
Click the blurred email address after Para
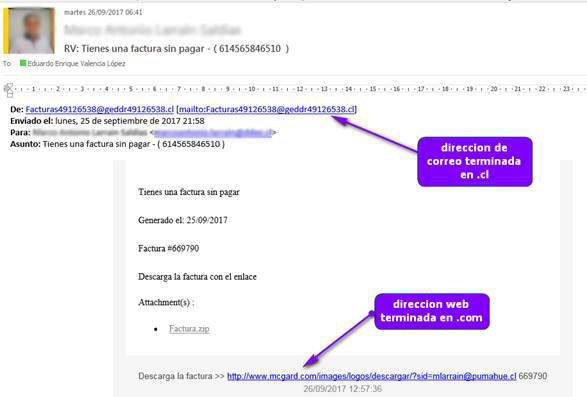click(213, 133)
